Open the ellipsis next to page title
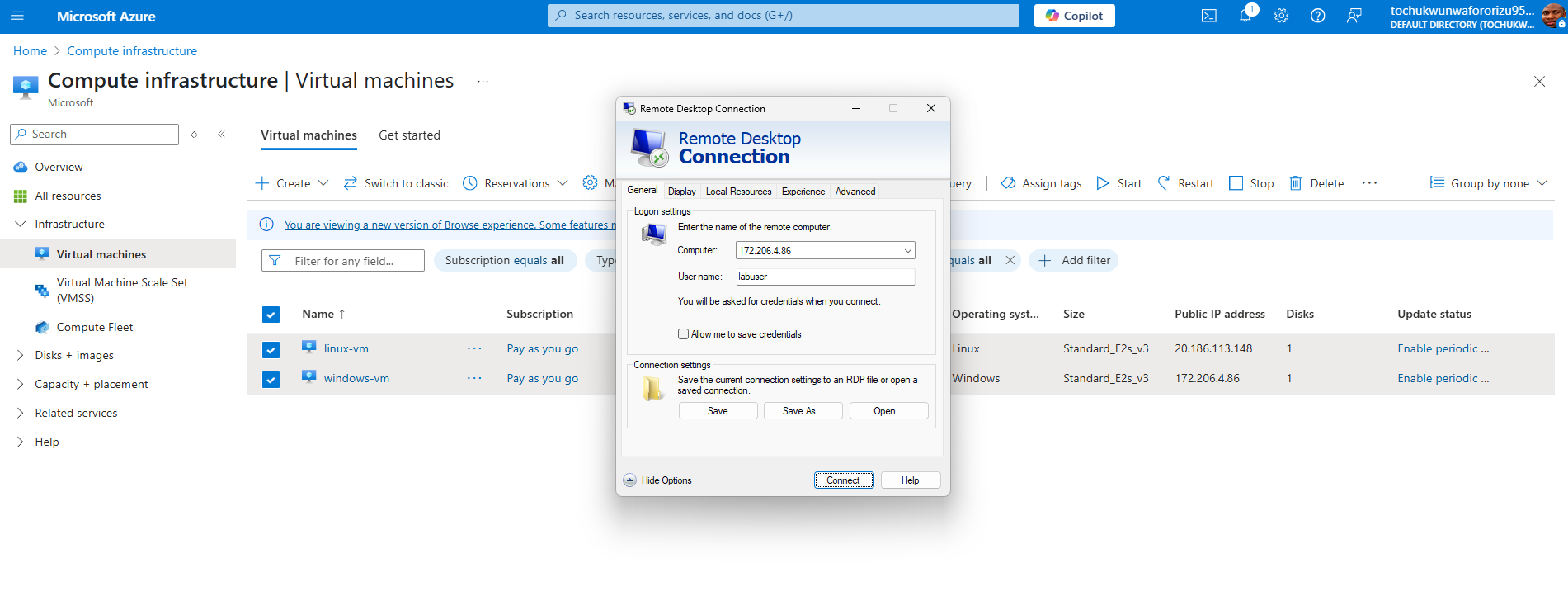The width and height of the screenshot is (1568, 596). pyautogui.click(x=483, y=81)
